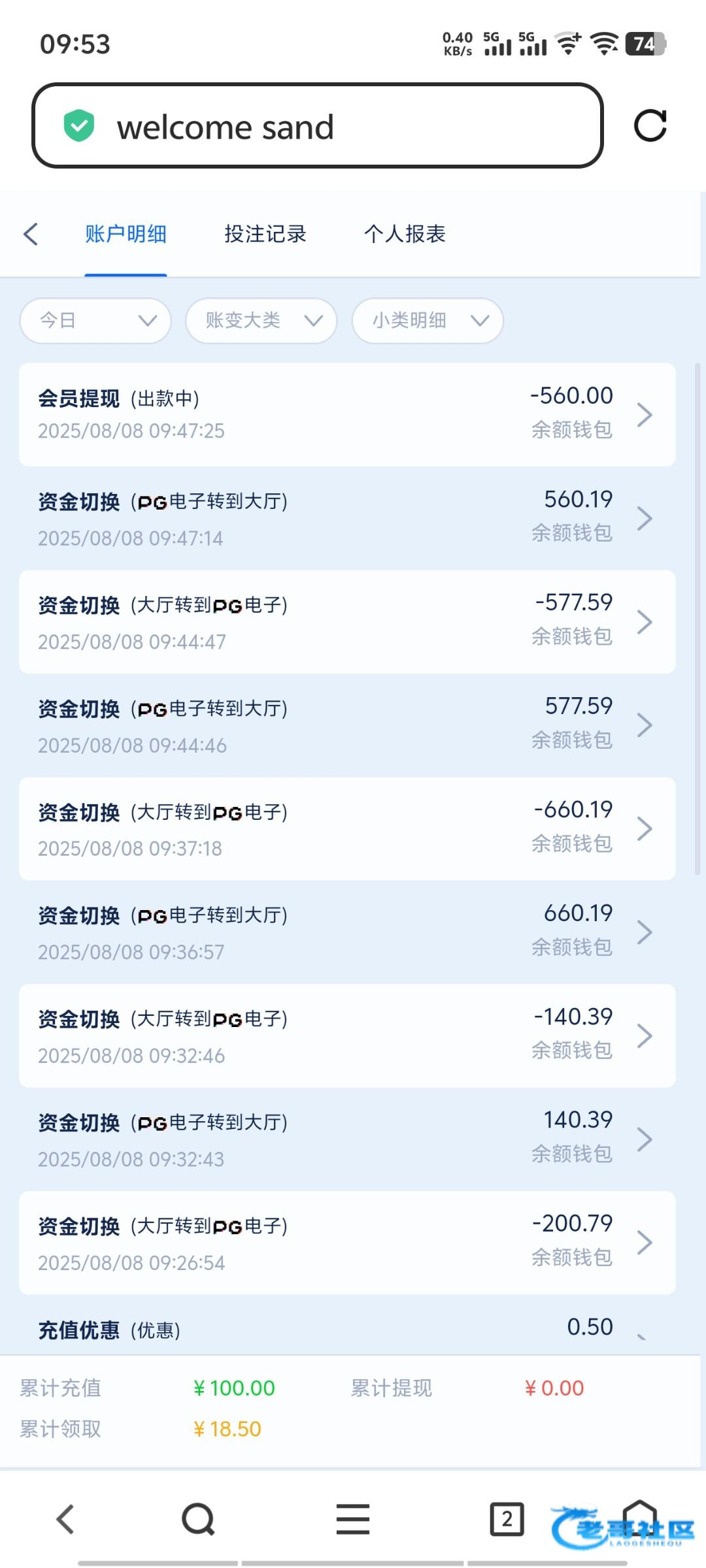Expand the 账变大类 category dropdown
Screen dimensions: 706x1568
click(261, 321)
